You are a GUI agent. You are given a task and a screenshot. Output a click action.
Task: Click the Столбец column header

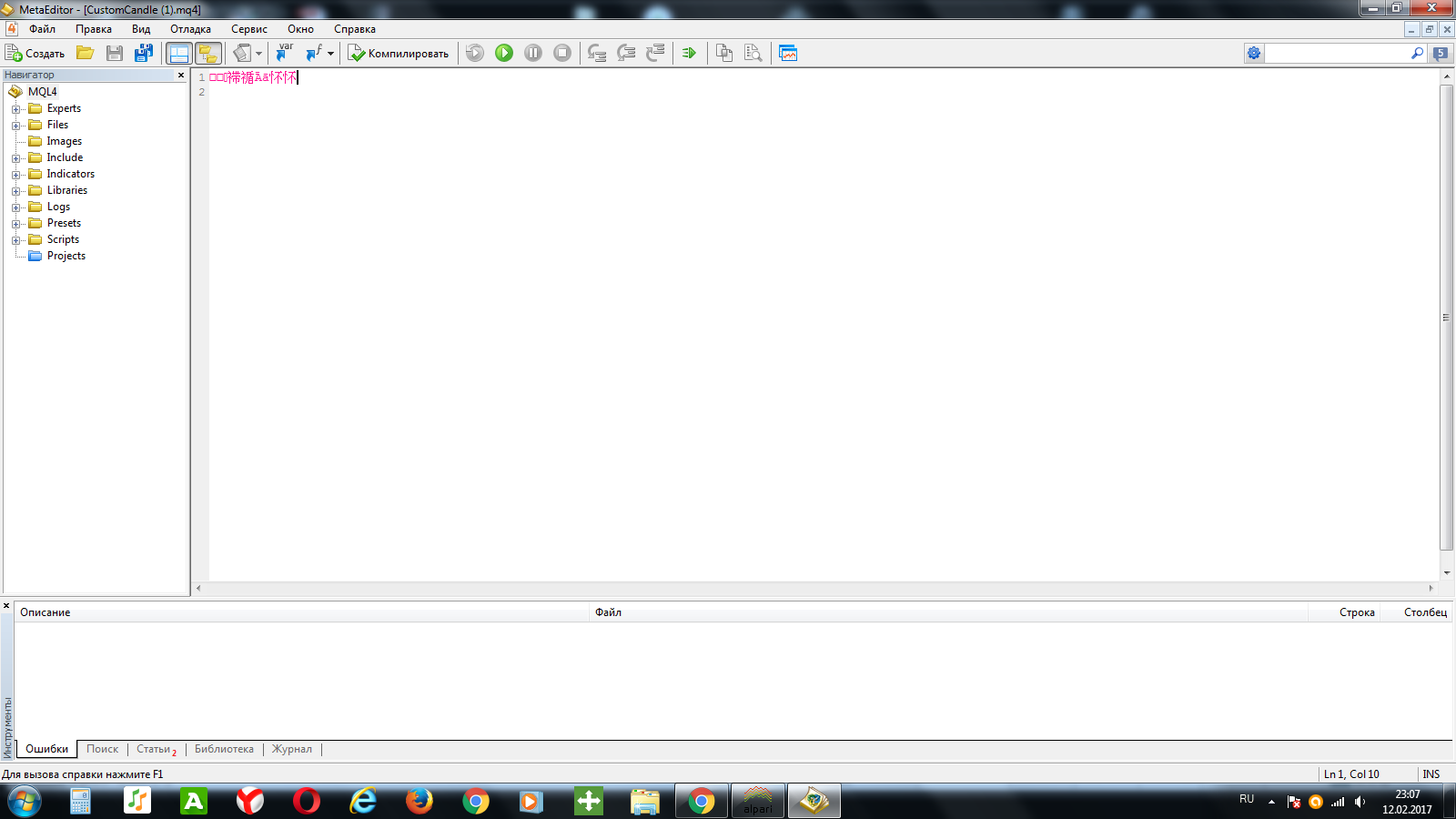pyautogui.click(x=1416, y=612)
